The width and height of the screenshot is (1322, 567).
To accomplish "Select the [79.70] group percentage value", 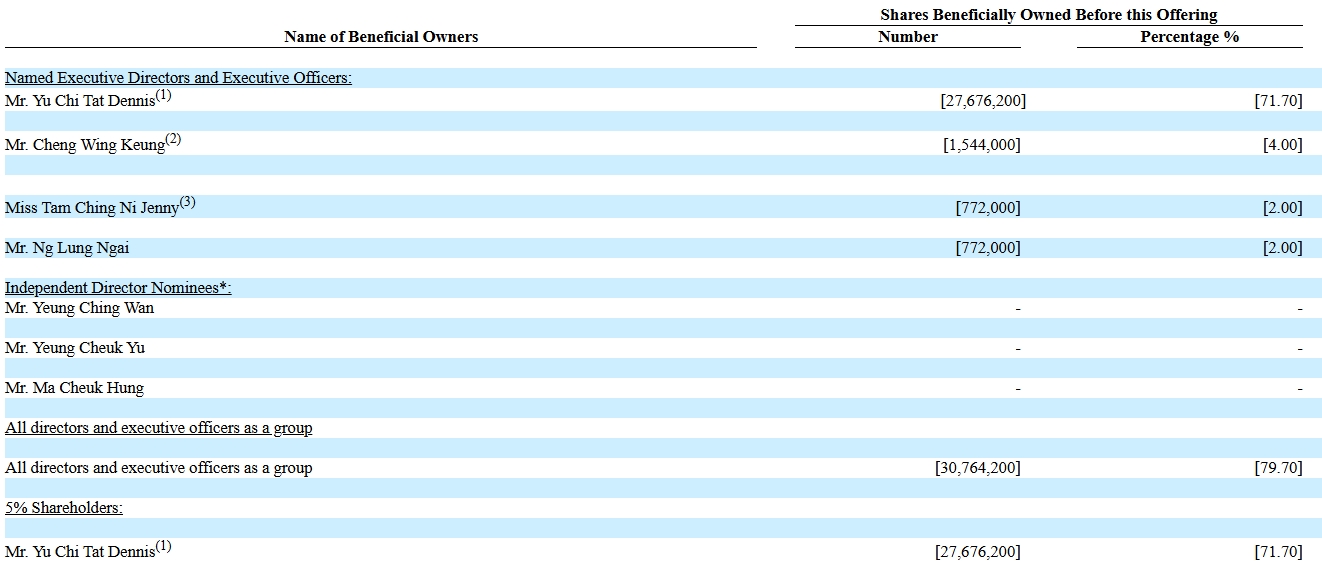I will [x=1278, y=468].
